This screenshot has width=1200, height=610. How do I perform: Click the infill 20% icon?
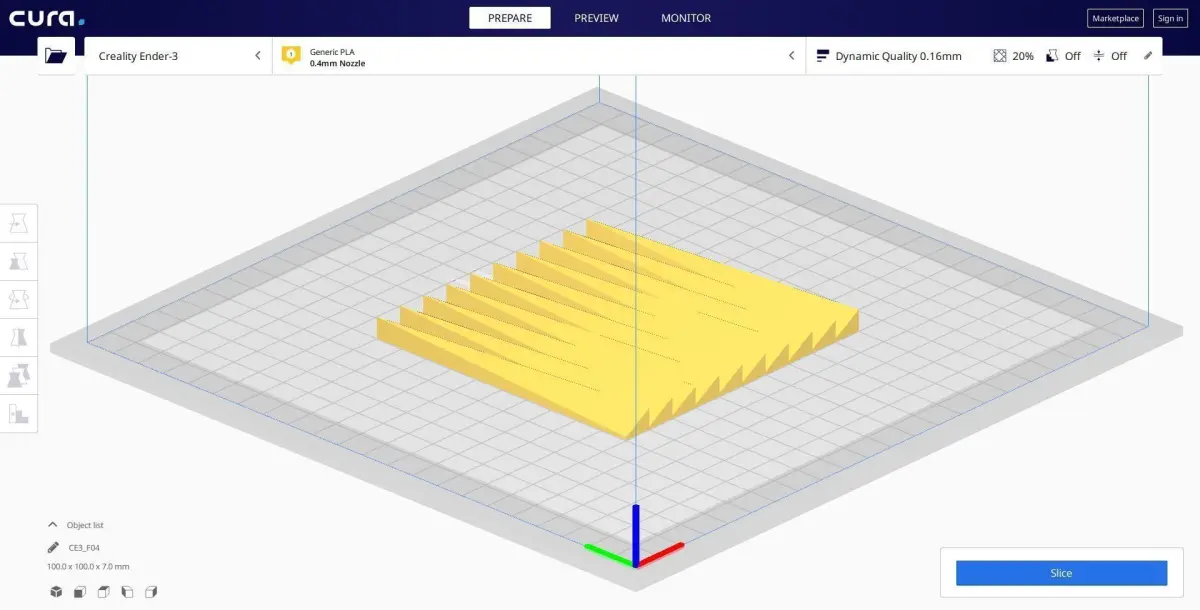point(1000,56)
